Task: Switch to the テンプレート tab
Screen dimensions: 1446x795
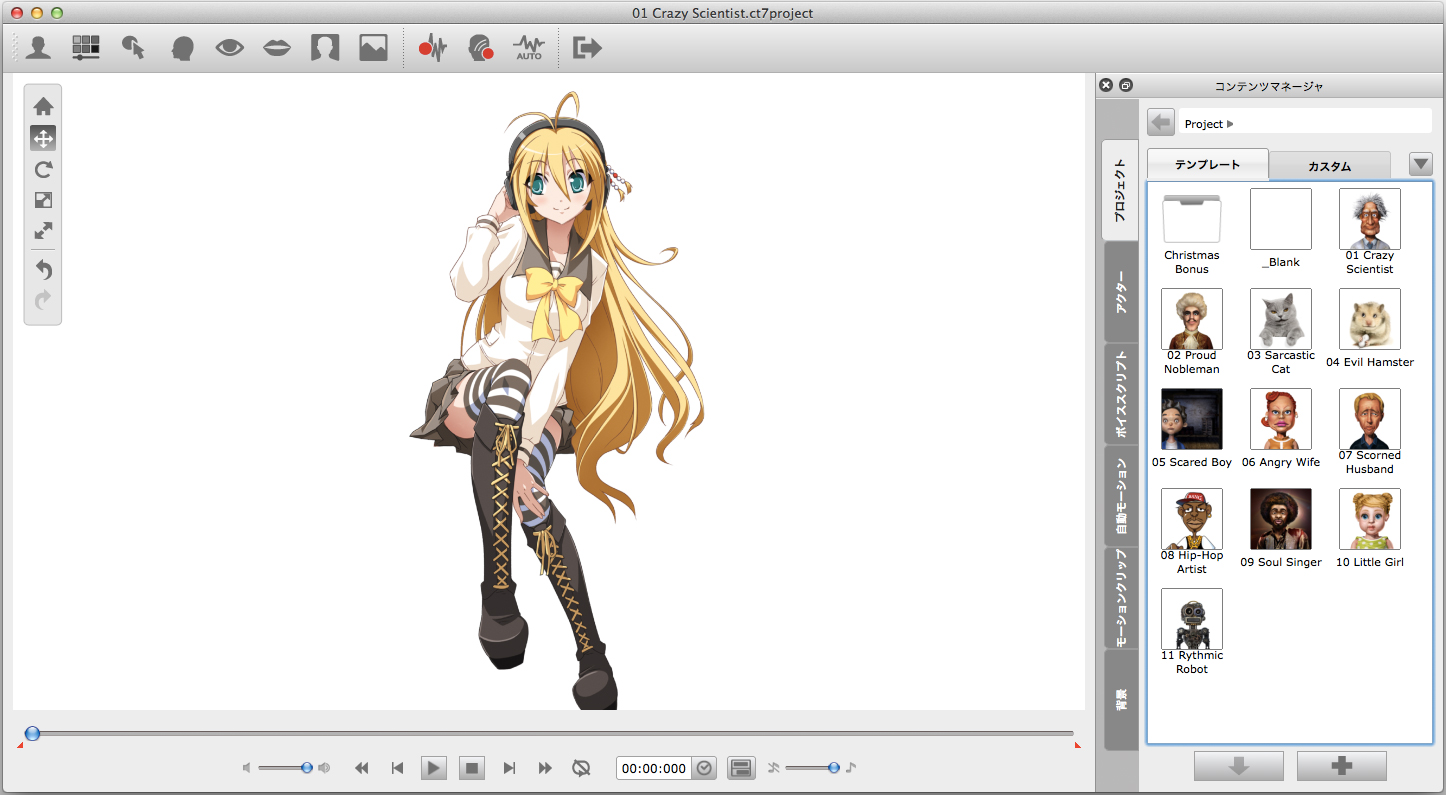Action: [1208, 165]
